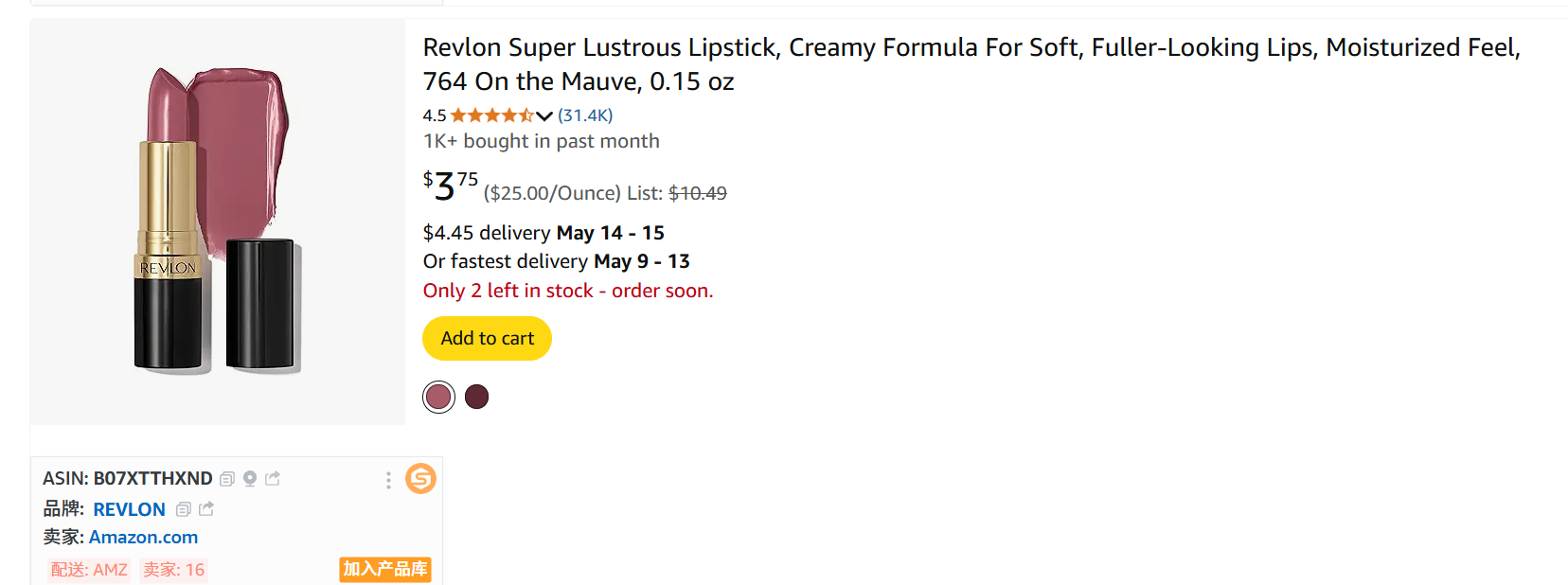This screenshot has width=1568, height=585.
Task: Click the share icon beside REVLON brand
Action: click(x=206, y=509)
